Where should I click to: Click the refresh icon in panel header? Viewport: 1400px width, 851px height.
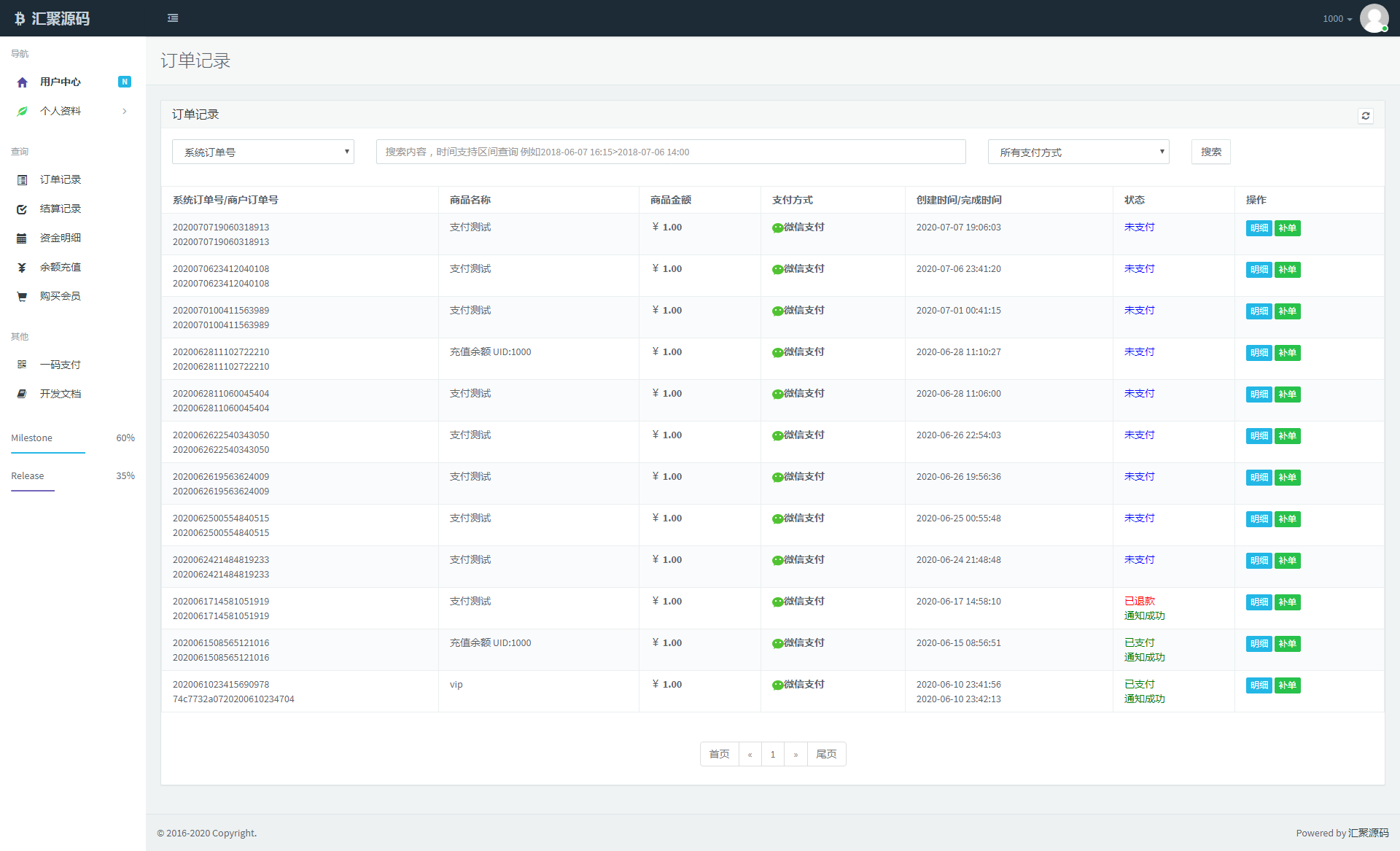click(1365, 116)
